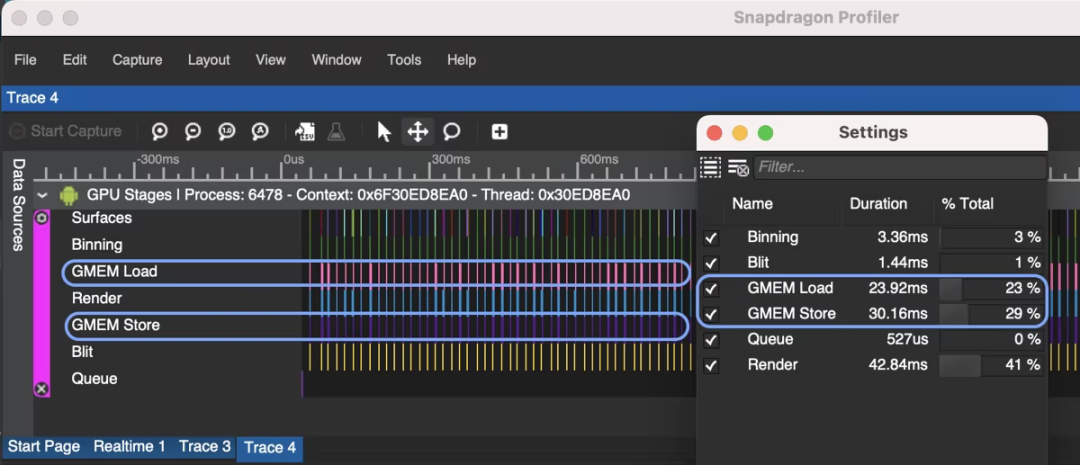Open the View menu

point(271,60)
